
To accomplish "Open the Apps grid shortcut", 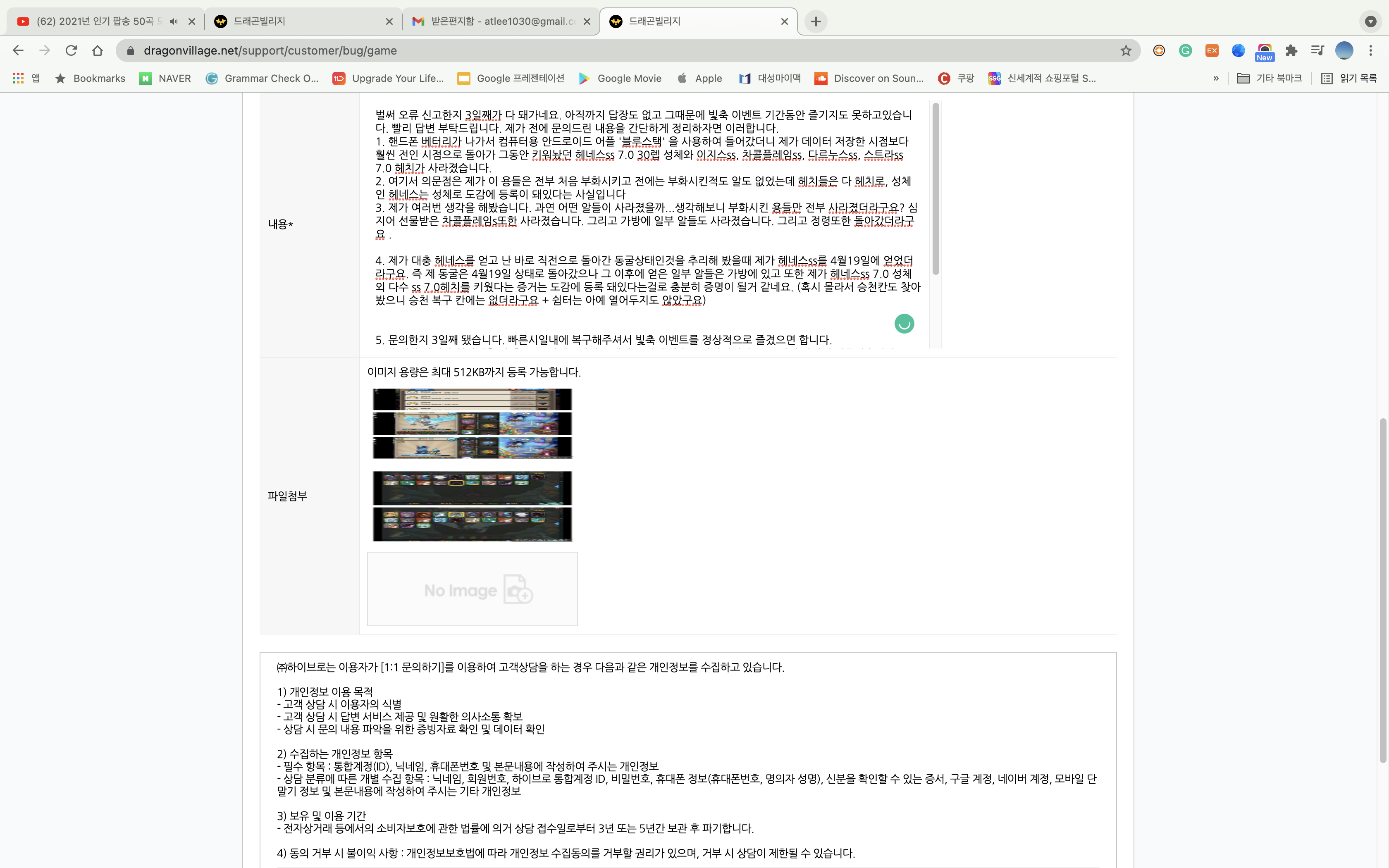I will point(18,78).
